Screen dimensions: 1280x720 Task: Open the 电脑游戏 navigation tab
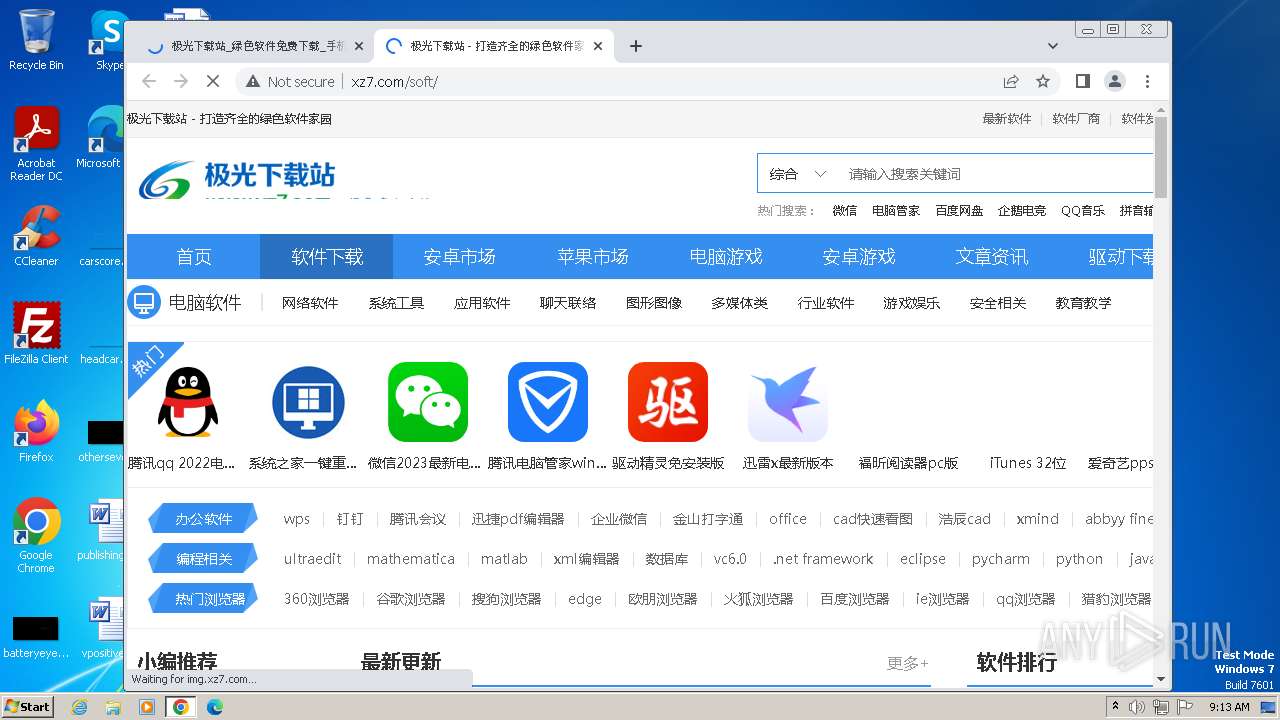click(x=725, y=257)
